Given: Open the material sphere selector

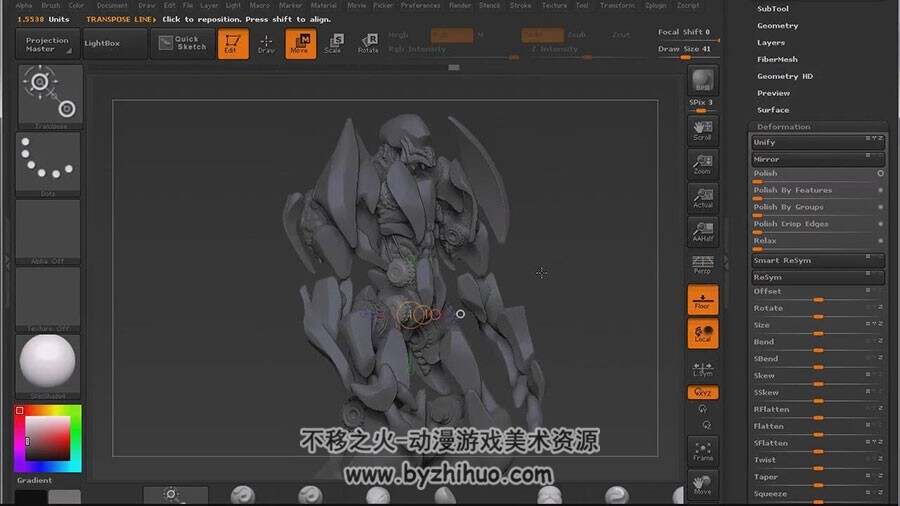Looking at the screenshot, I should click(x=48, y=366).
